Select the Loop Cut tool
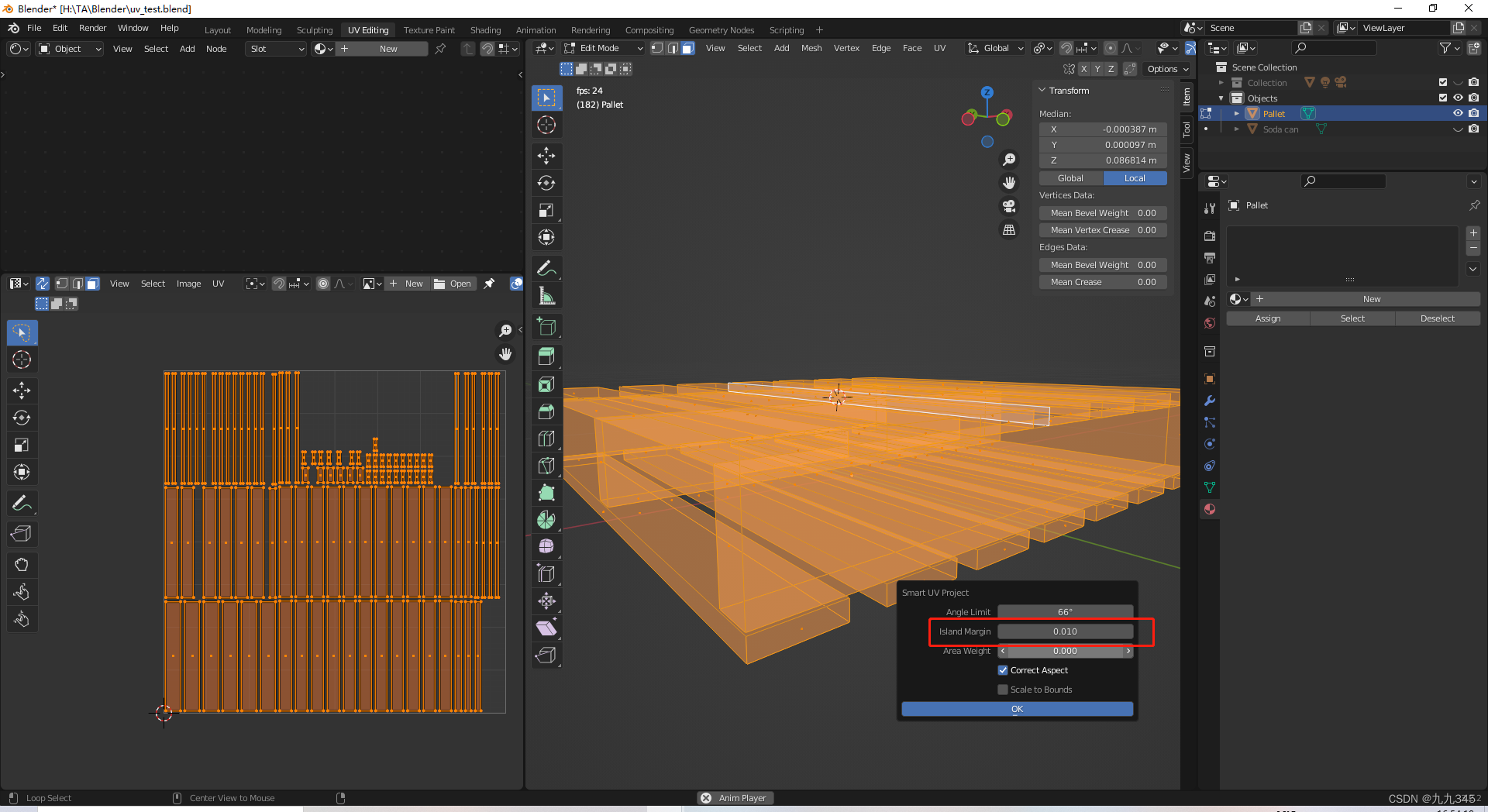1488x812 pixels. [546, 439]
